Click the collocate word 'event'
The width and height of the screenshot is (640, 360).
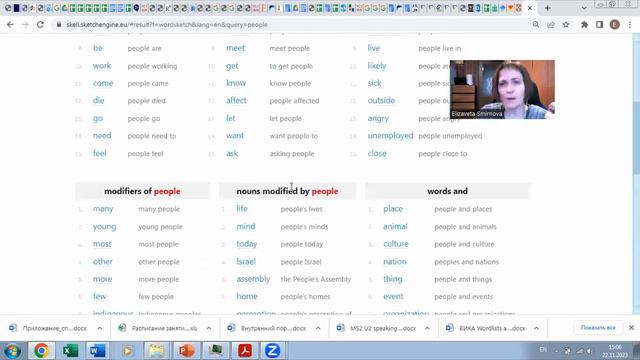coord(393,297)
